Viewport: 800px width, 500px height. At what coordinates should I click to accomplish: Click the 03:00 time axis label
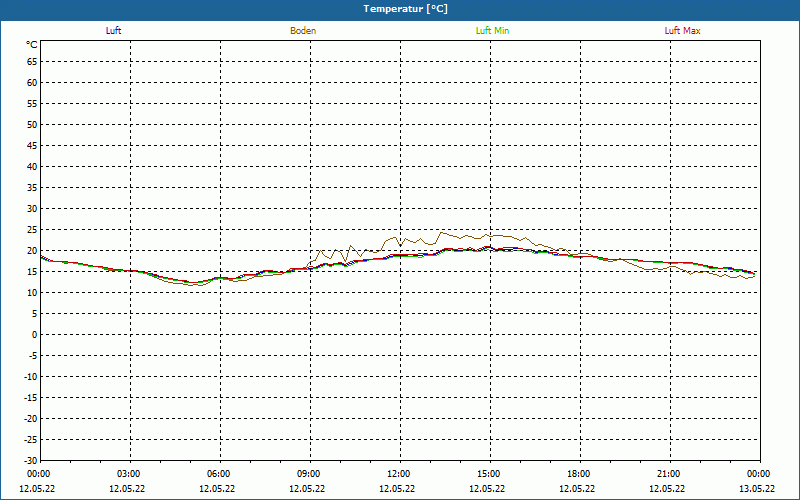[x=130, y=474]
